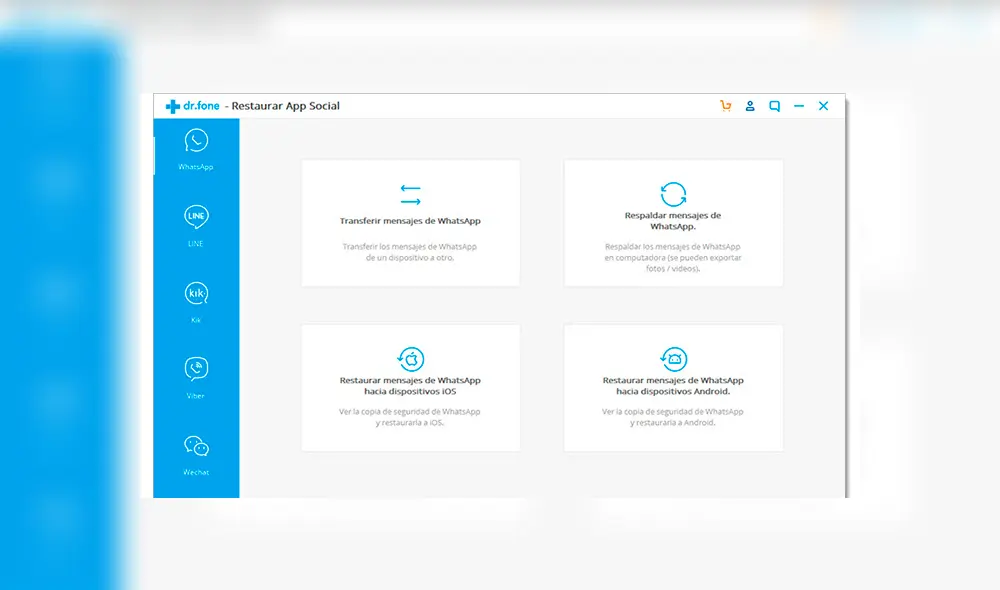The width and height of the screenshot is (1000, 590).
Task: Click the orange shopping cart icon
Action: pyautogui.click(x=725, y=106)
